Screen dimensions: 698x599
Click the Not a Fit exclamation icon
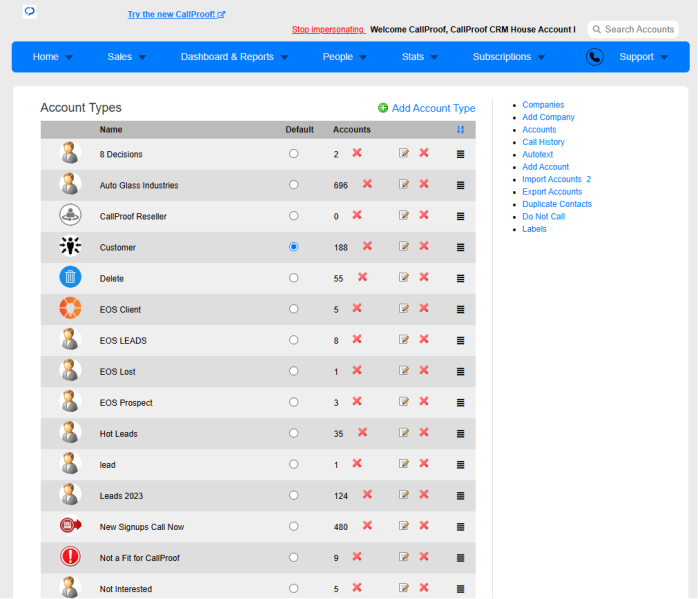[70, 556]
